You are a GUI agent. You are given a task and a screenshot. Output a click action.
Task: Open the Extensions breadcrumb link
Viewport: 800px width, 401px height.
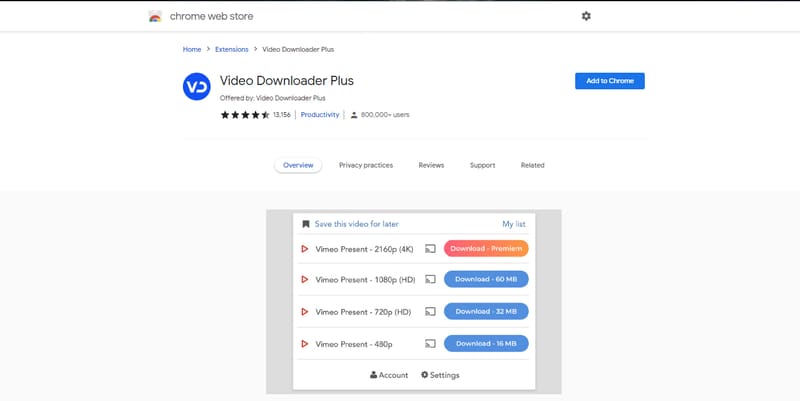tap(232, 49)
